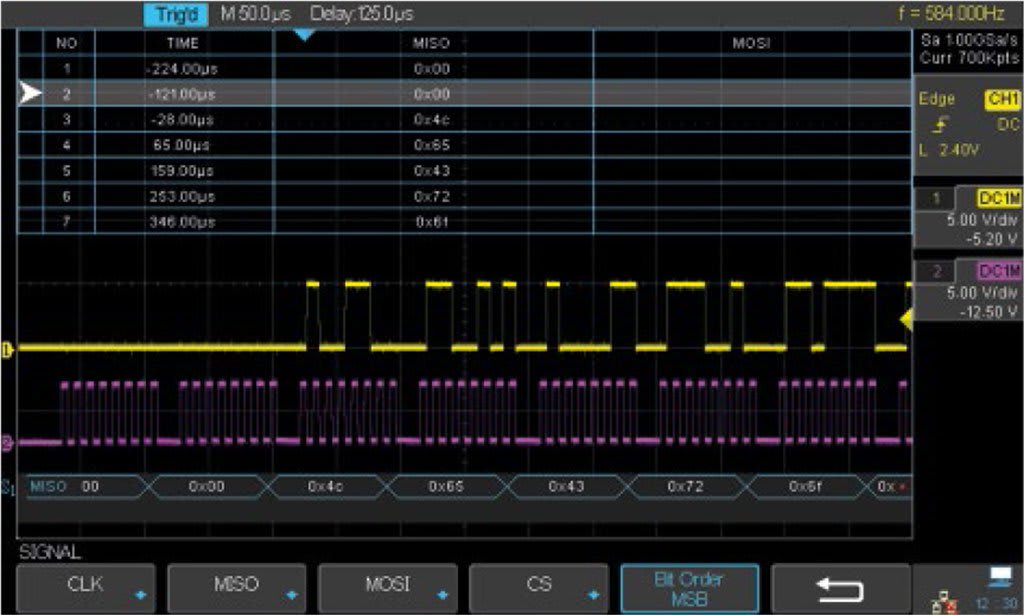Click the decoded 0x4c bus packet
Image resolution: width=1024 pixels, height=615 pixels.
(x=326, y=486)
